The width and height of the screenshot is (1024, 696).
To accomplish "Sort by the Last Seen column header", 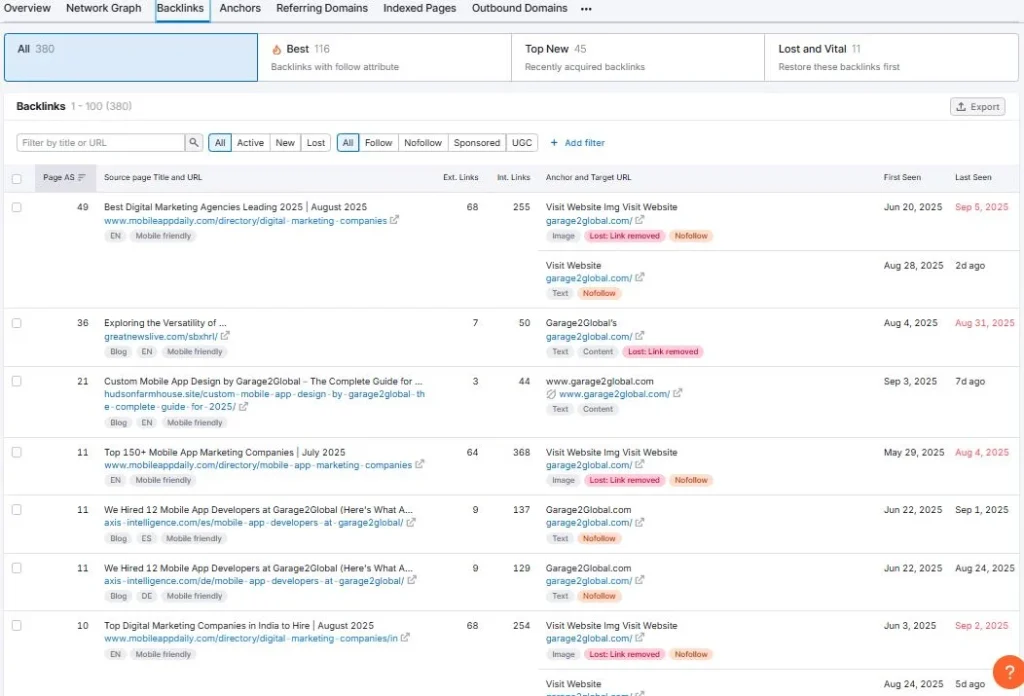I will 973,178.
